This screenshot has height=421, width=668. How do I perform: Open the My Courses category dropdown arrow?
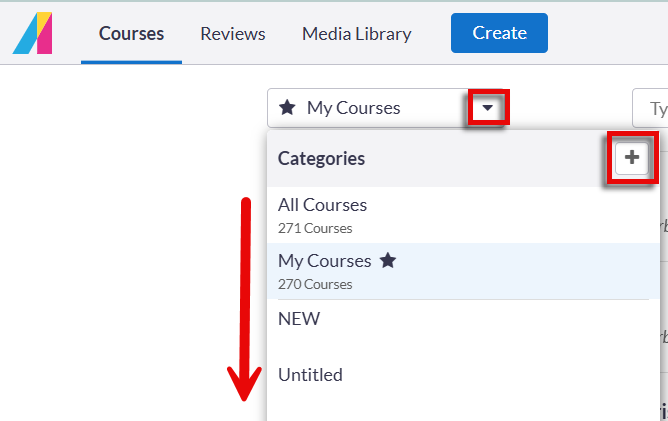[x=488, y=107]
